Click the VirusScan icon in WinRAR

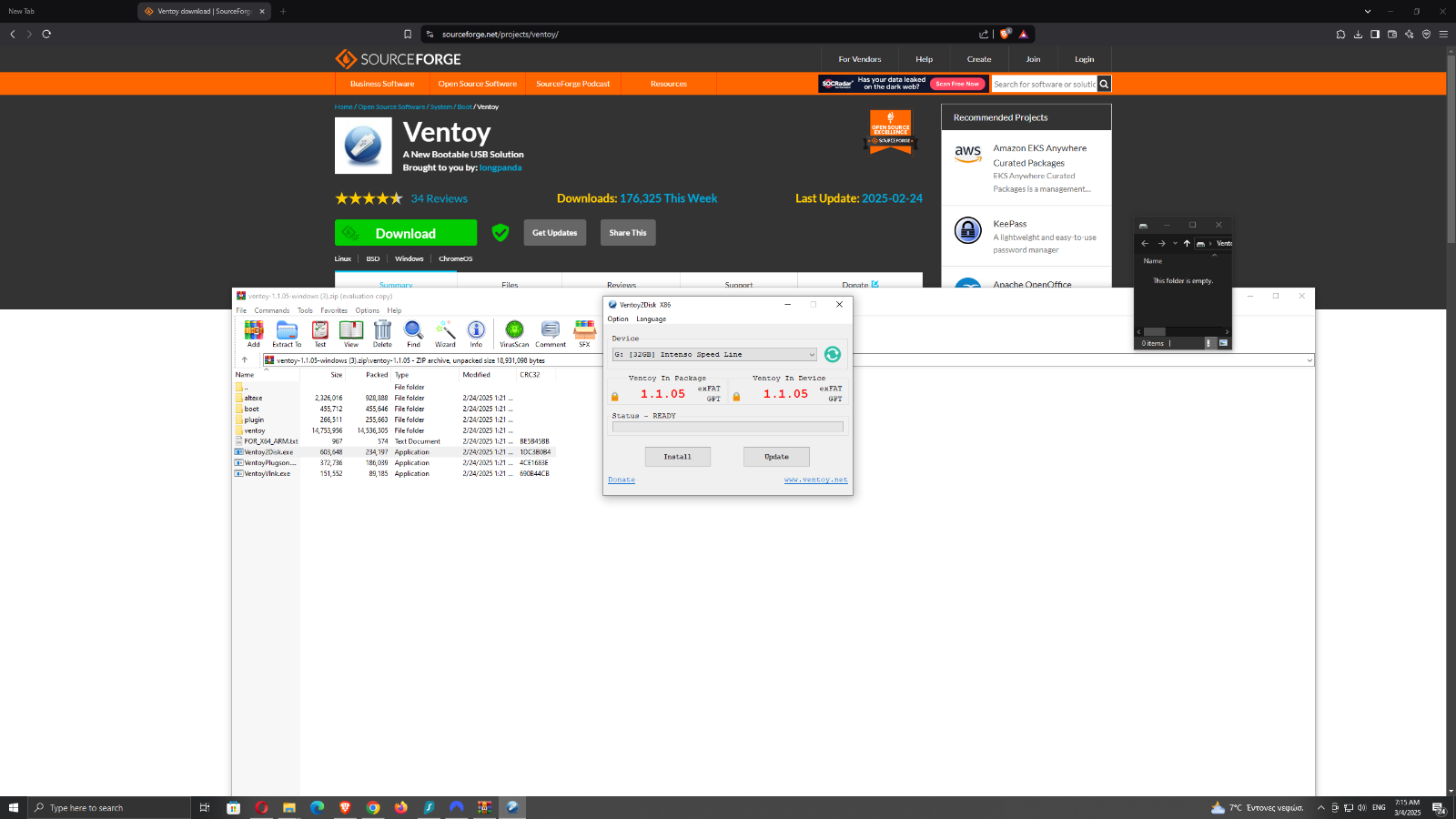tap(514, 333)
